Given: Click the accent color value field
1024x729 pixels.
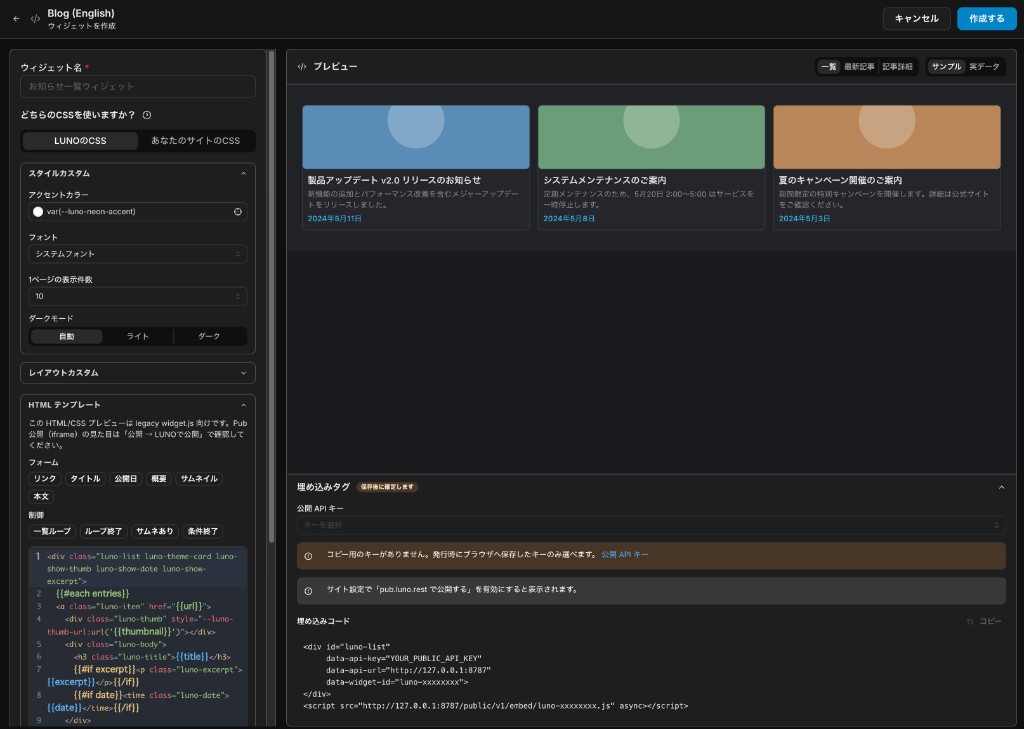Looking at the screenshot, I should click(138, 212).
